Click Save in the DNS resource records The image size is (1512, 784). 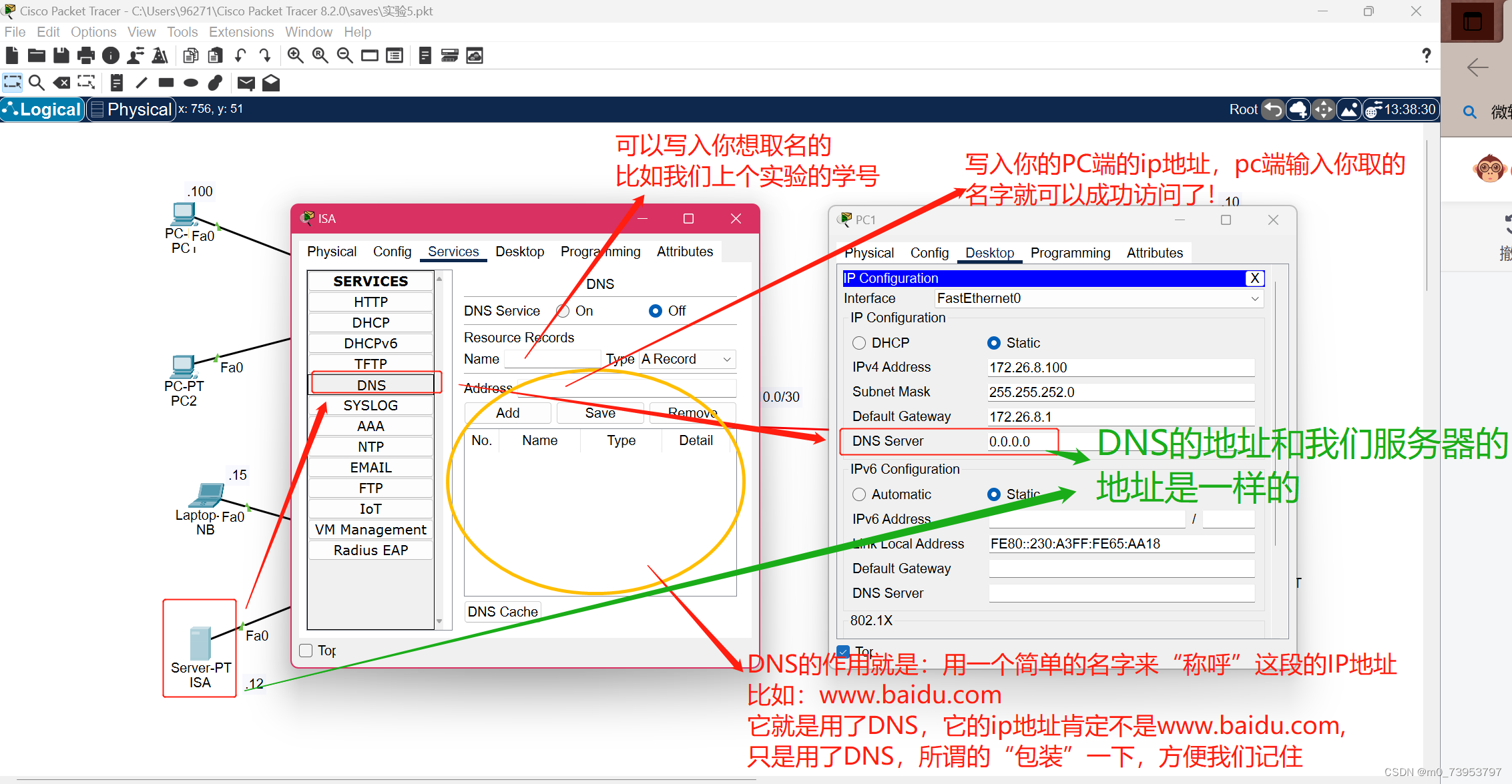point(599,412)
